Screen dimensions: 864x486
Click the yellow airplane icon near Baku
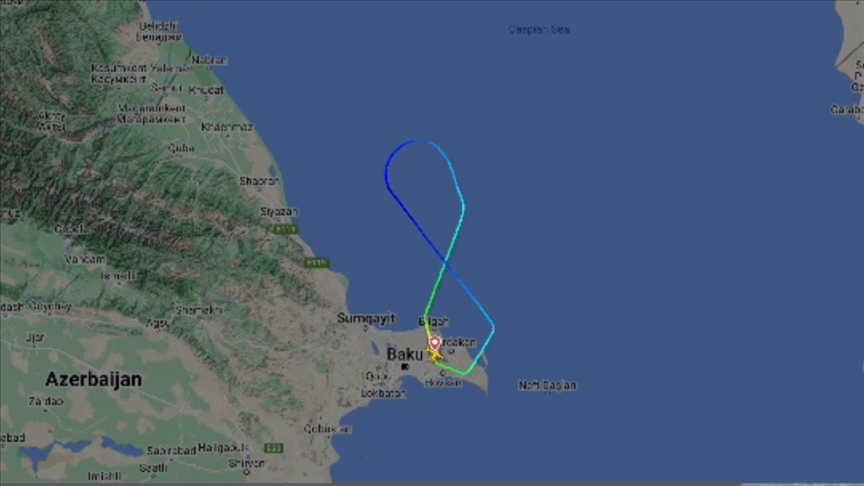point(435,356)
